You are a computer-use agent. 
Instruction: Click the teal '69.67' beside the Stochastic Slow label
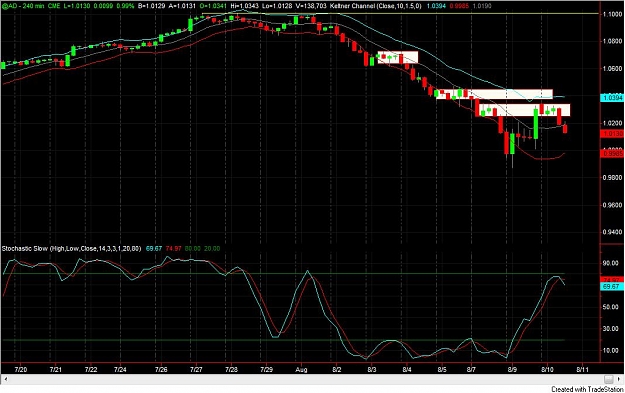[x=154, y=248]
